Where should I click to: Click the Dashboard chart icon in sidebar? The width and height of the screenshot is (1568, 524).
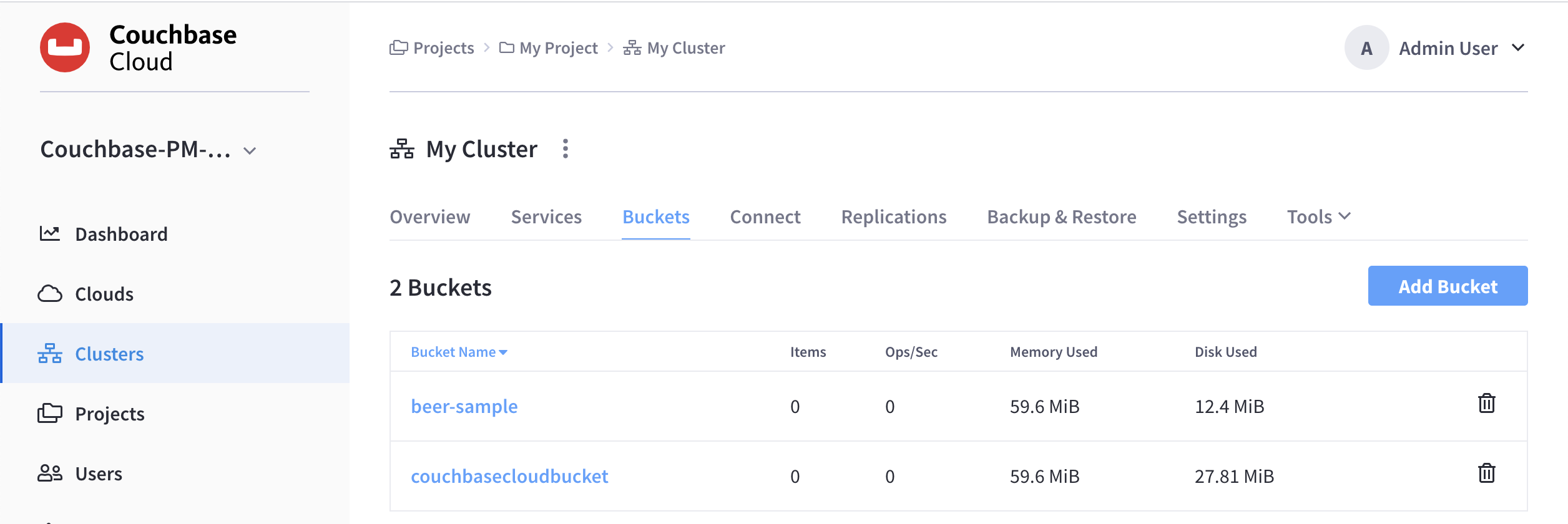tap(50, 234)
